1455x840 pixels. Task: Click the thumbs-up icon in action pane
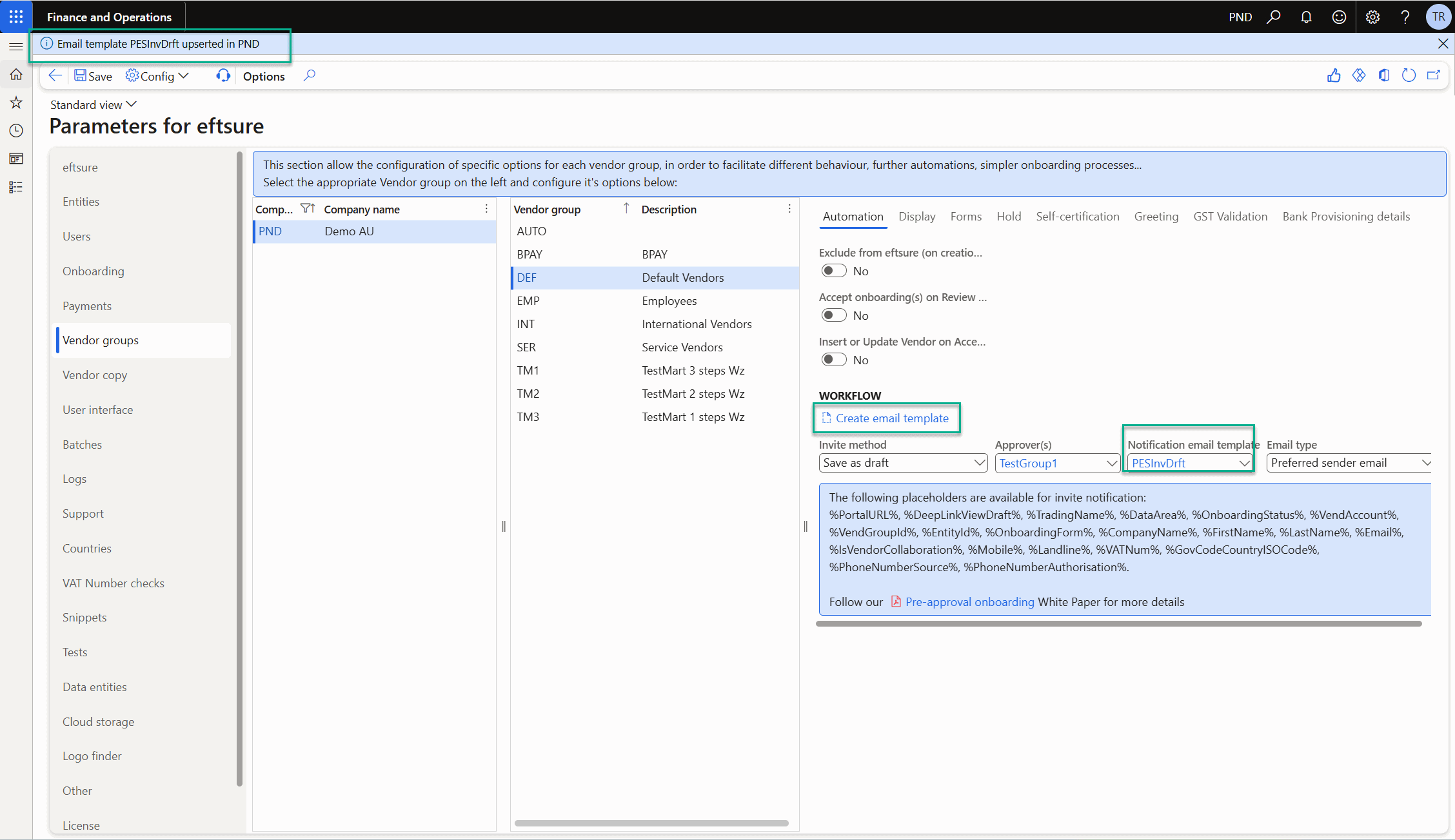pos(1334,76)
